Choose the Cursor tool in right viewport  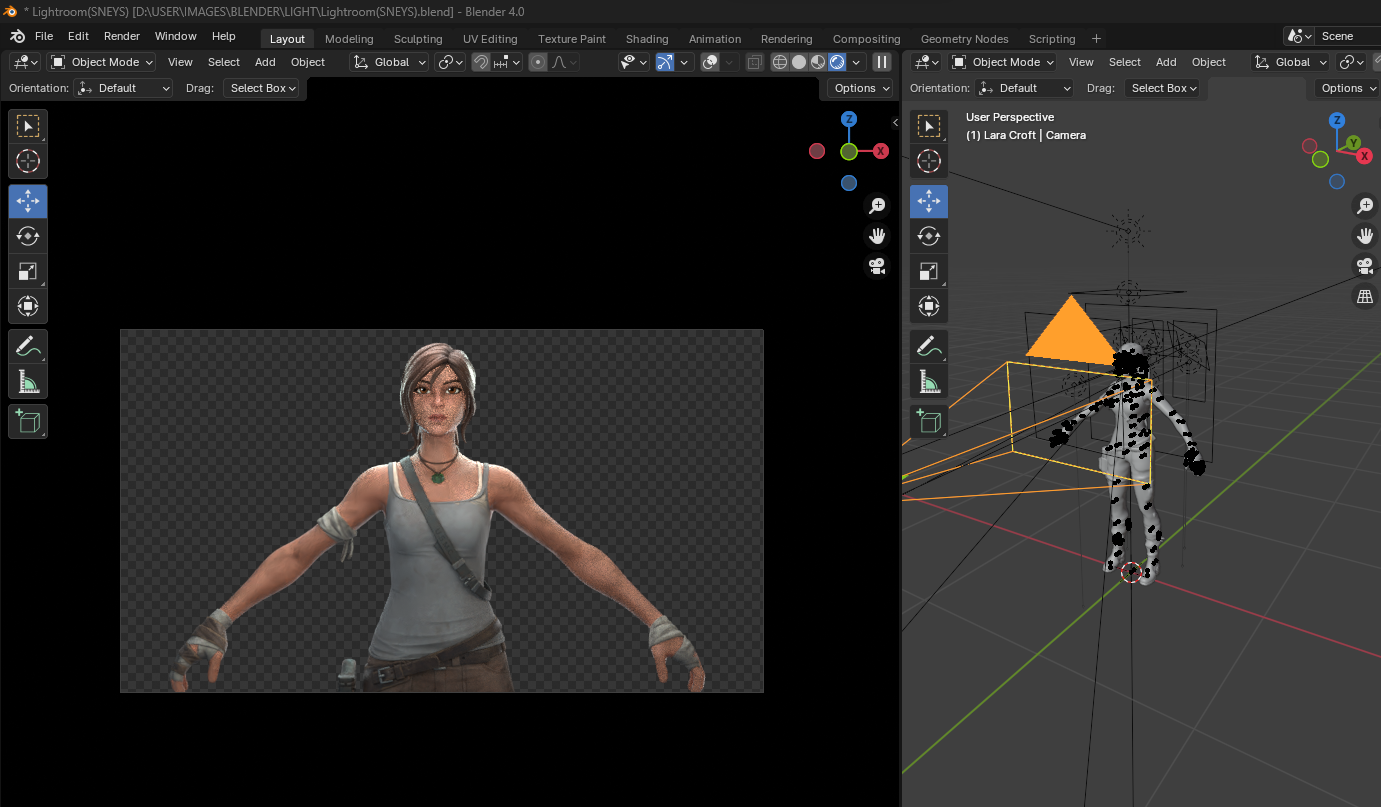929,161
